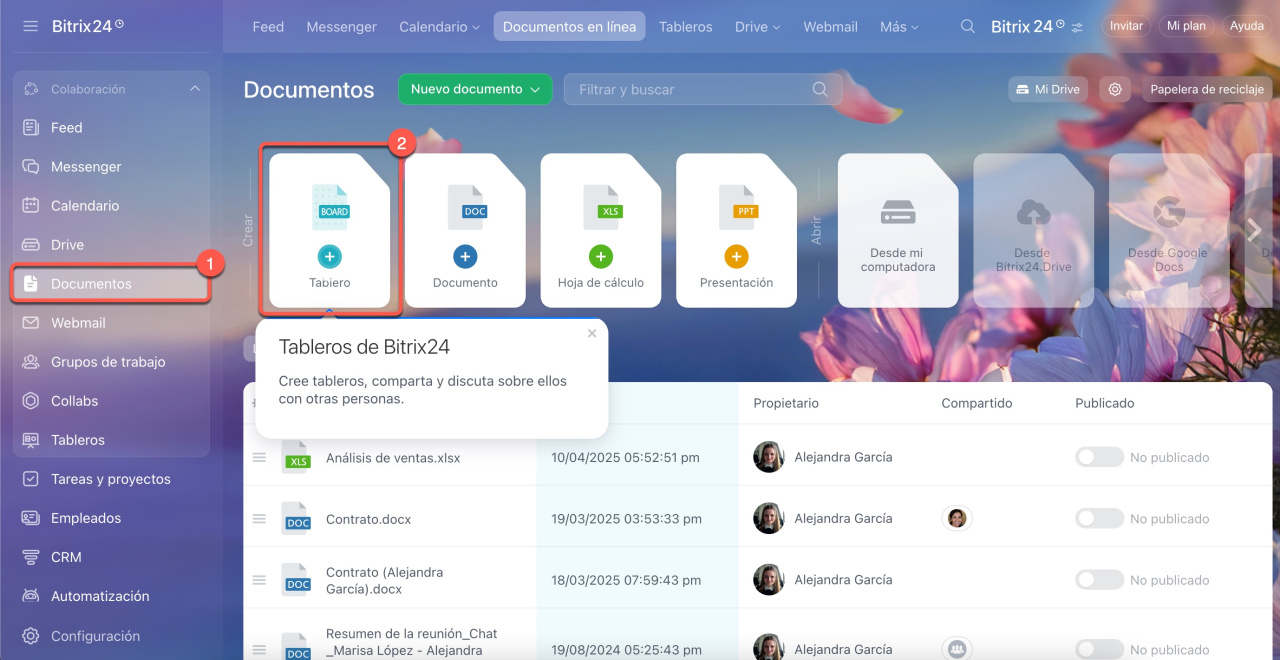
Task: Open Papelera de reciclaje
Action: point(1207,89)
